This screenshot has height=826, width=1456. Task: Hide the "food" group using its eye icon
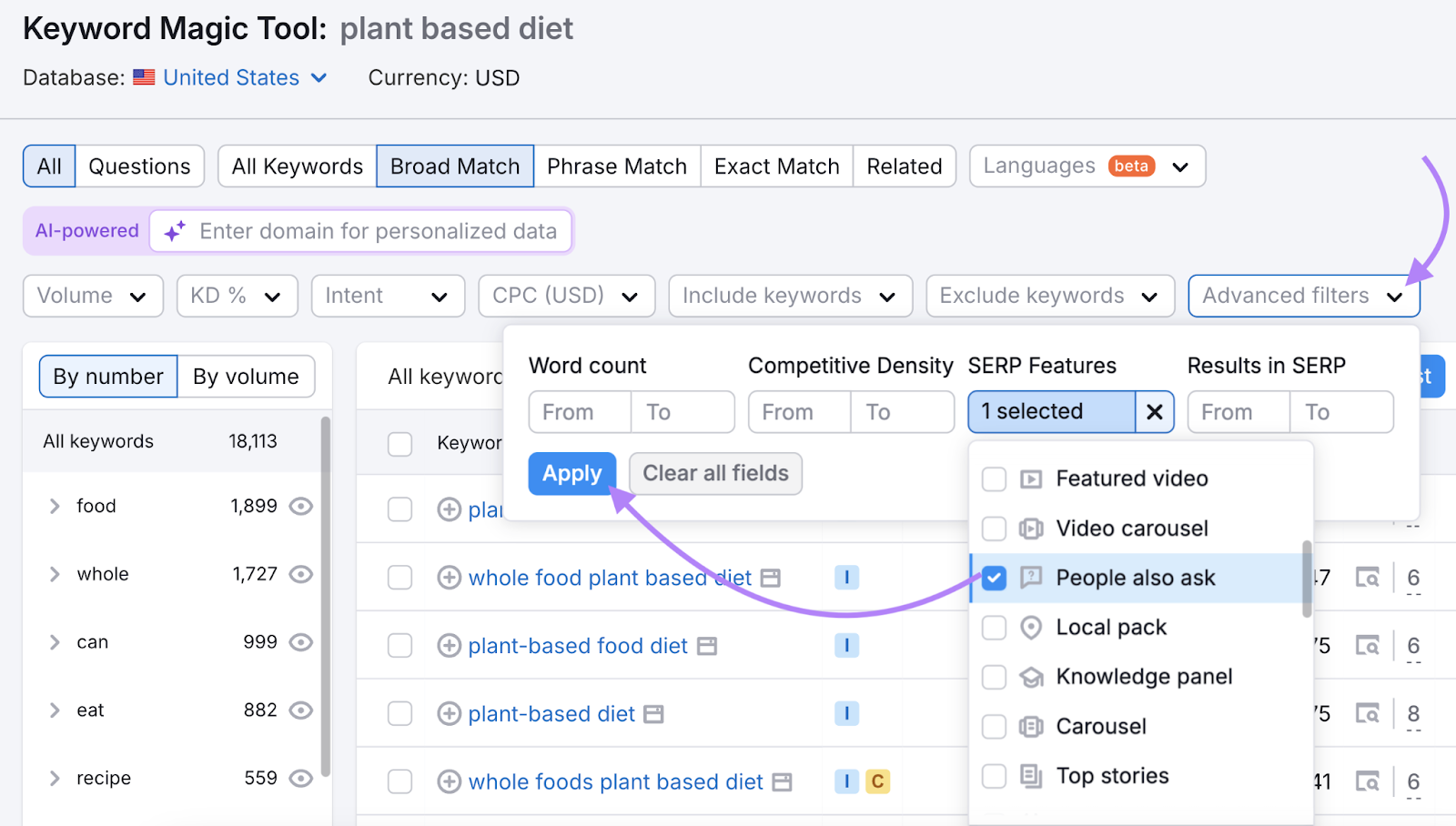click(x=301, y=506)
